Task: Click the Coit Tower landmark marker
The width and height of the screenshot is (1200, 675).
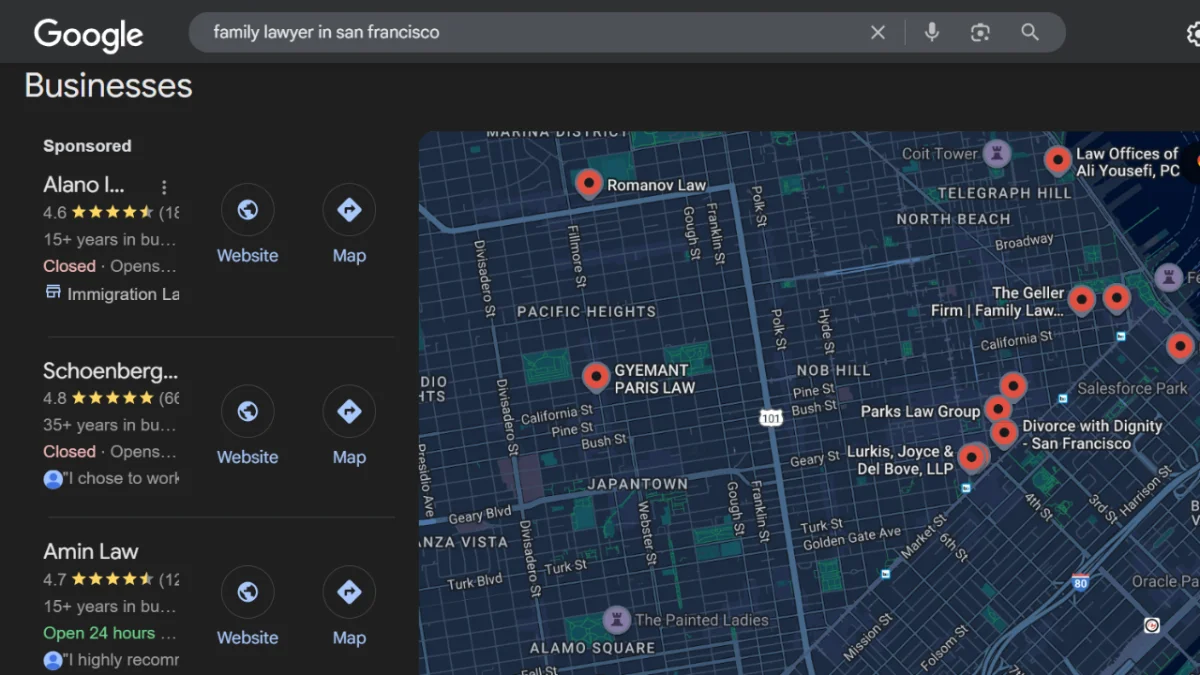Action: pyautogui.click(x=995, y=154)
